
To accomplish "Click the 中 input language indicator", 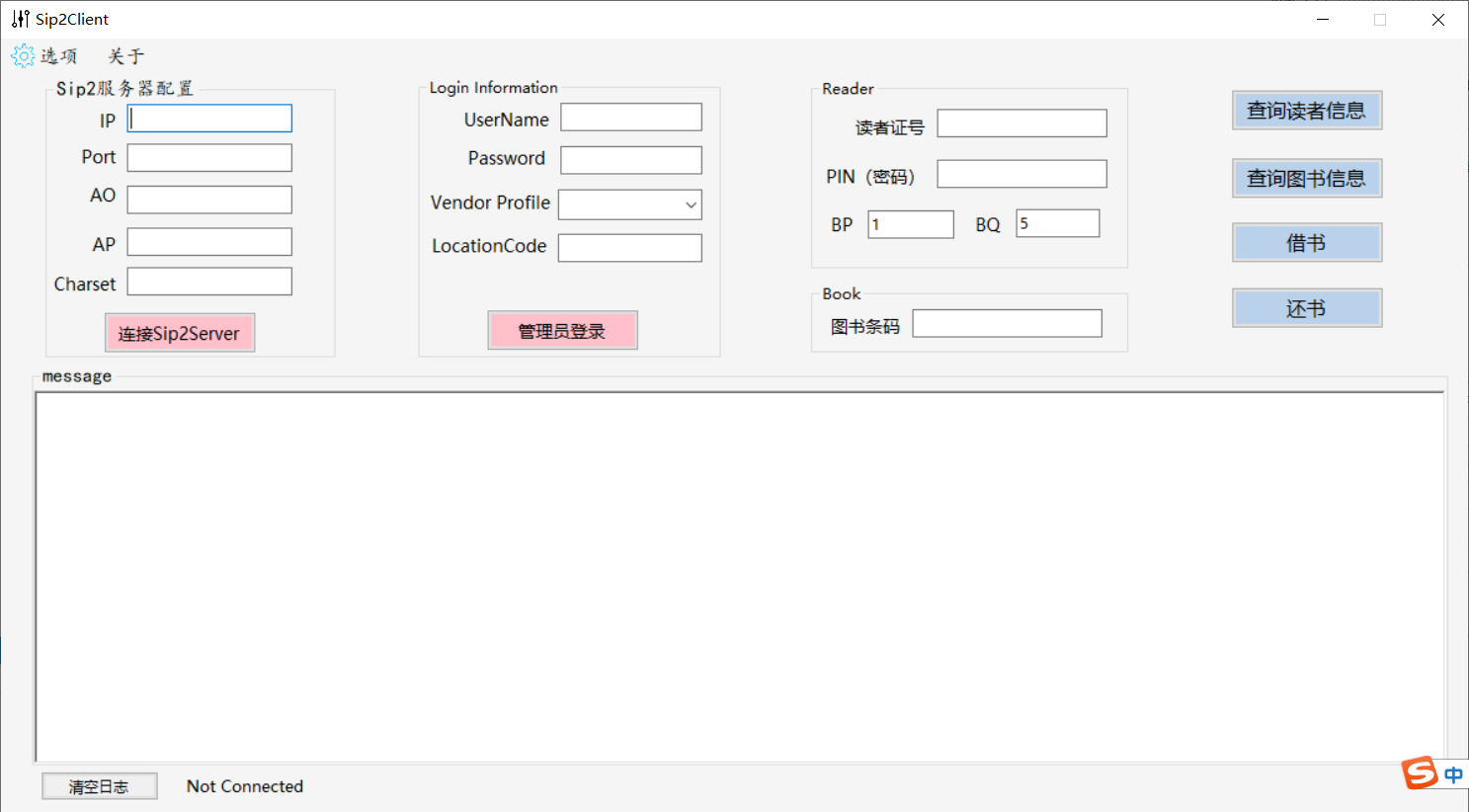I will [x=1451, y=774].
